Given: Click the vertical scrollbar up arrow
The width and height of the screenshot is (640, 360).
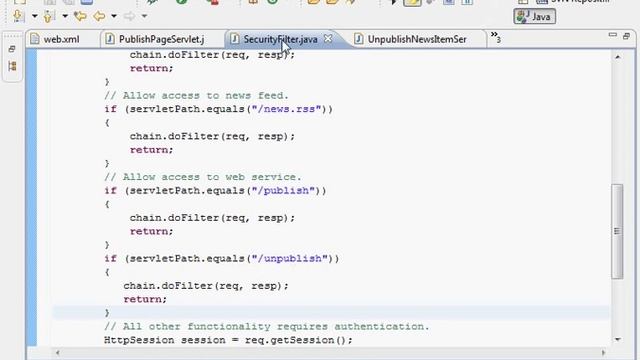Looking at the screenshot, I should 618,57.
